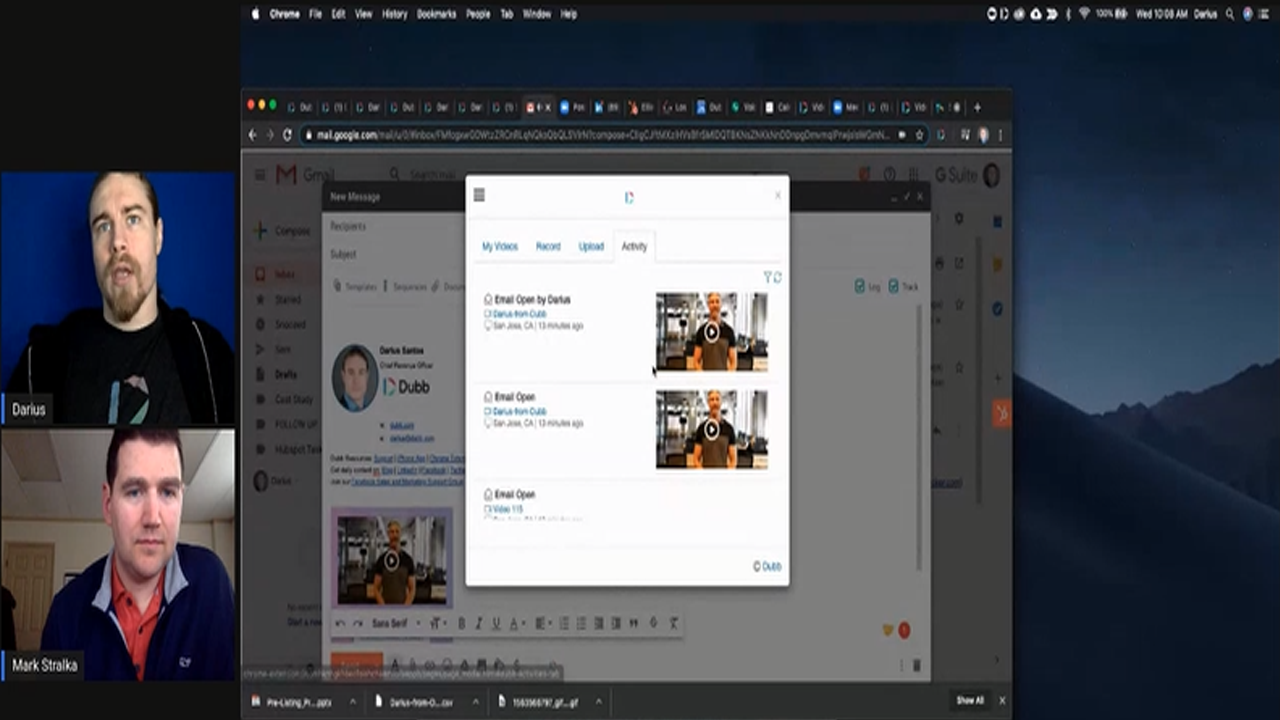Switch to the Record tab

[548, 246]
